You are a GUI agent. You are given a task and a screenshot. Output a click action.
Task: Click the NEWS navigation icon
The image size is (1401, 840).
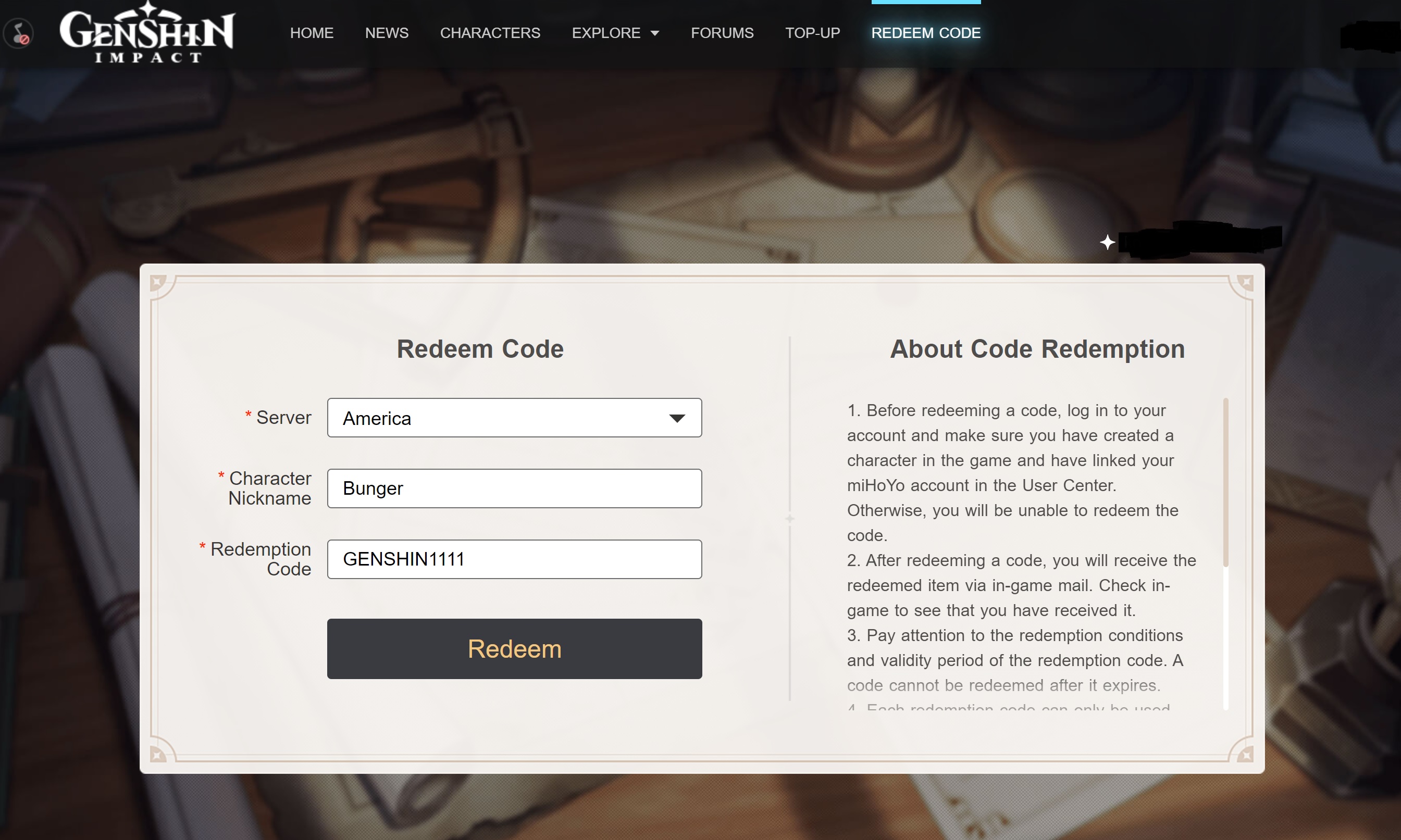pyautogui.click(x=386, y=33)
